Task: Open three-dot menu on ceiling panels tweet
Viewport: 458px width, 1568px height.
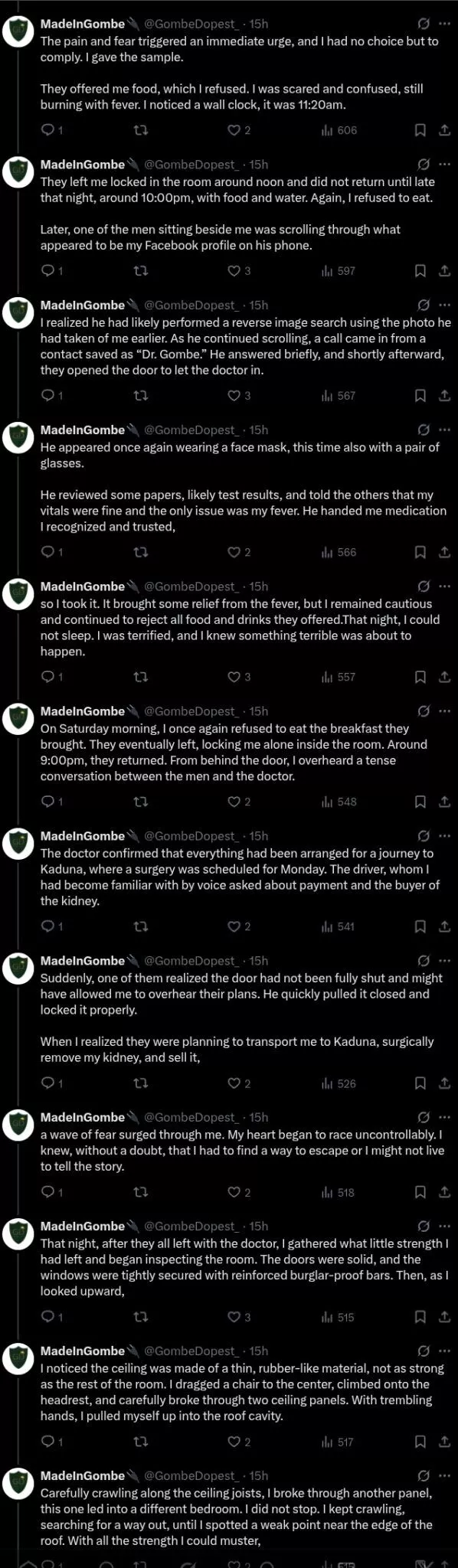Action: [444, 1351]
